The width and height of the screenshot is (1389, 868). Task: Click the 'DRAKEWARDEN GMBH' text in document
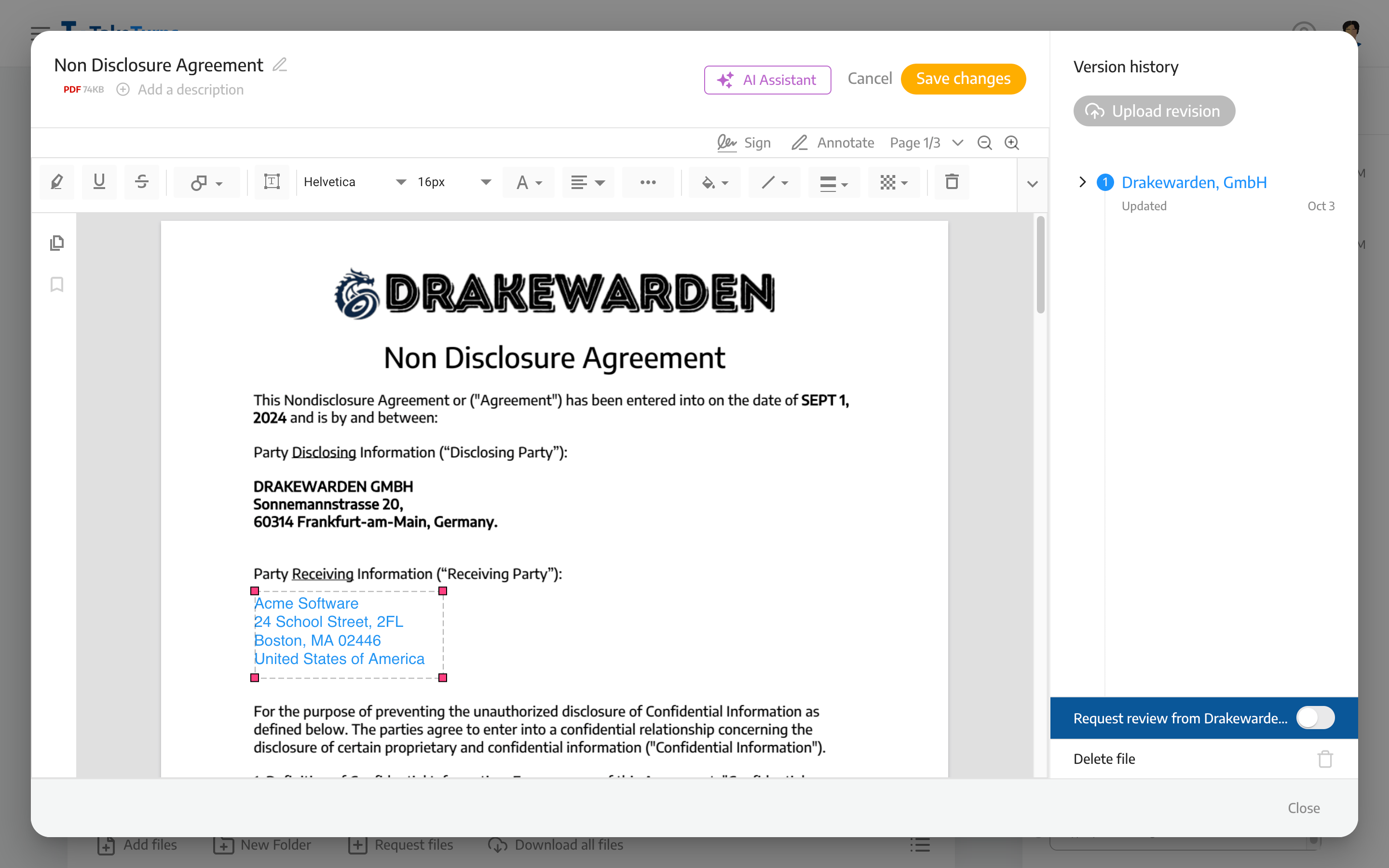tap(333, 486)
